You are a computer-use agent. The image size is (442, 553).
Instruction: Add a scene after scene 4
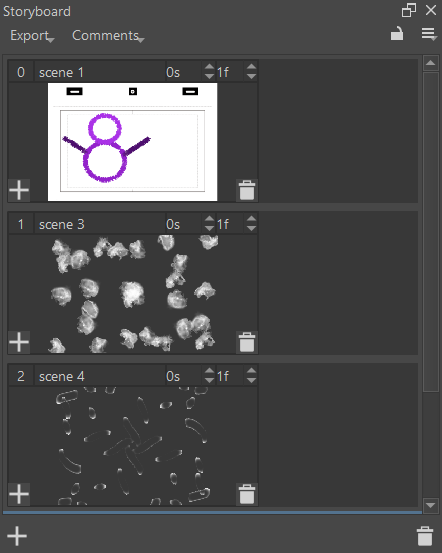click(19, 494)
